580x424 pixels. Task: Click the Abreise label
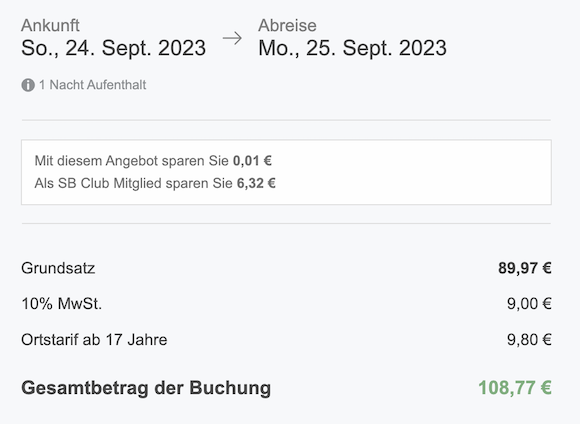pos(287,26)
